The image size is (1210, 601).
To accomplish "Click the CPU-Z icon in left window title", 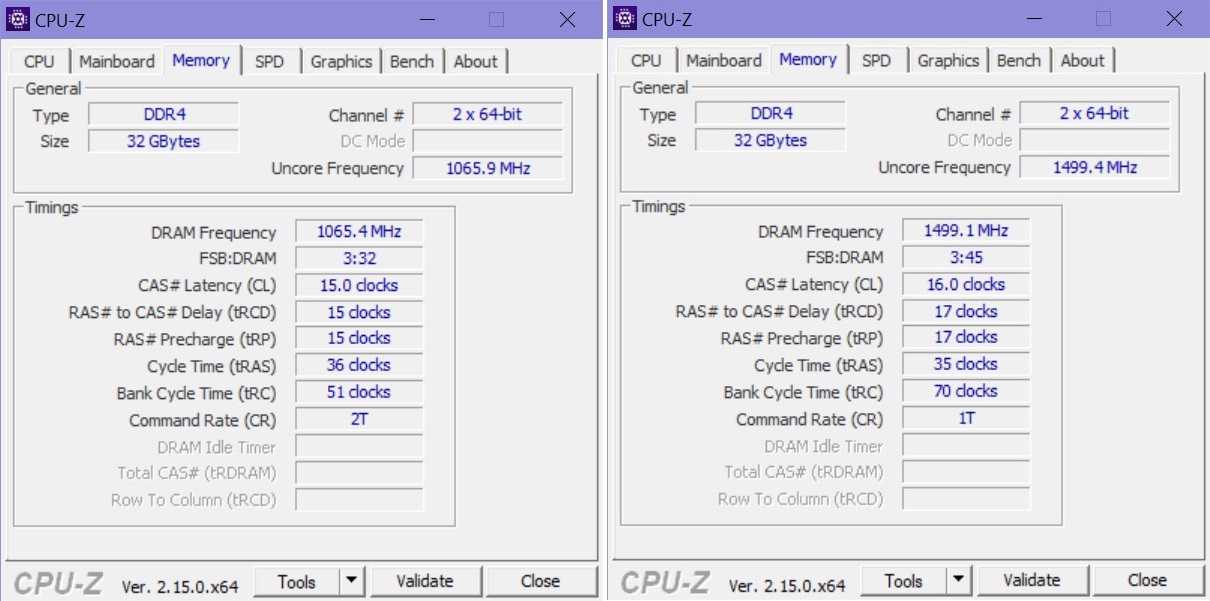I will tap(17, 19).
